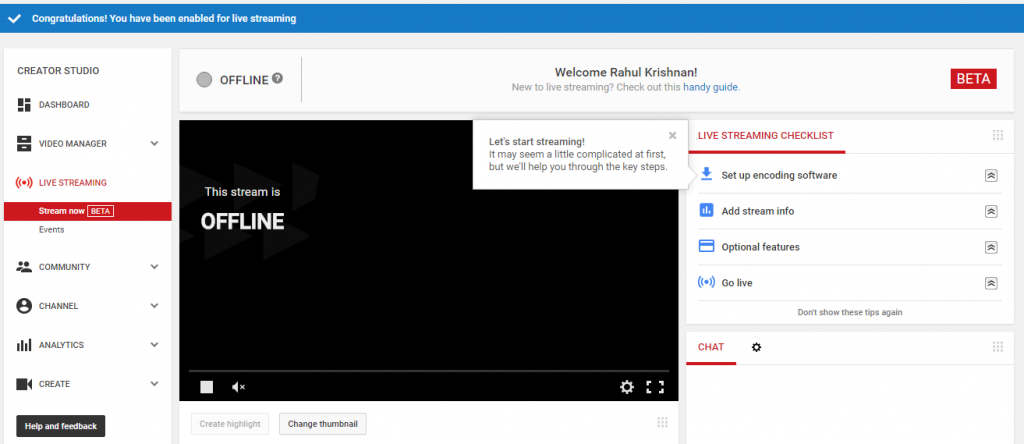Switch to Chat tab
This screenshot has height=444, width=1024.
pos(711,347)
